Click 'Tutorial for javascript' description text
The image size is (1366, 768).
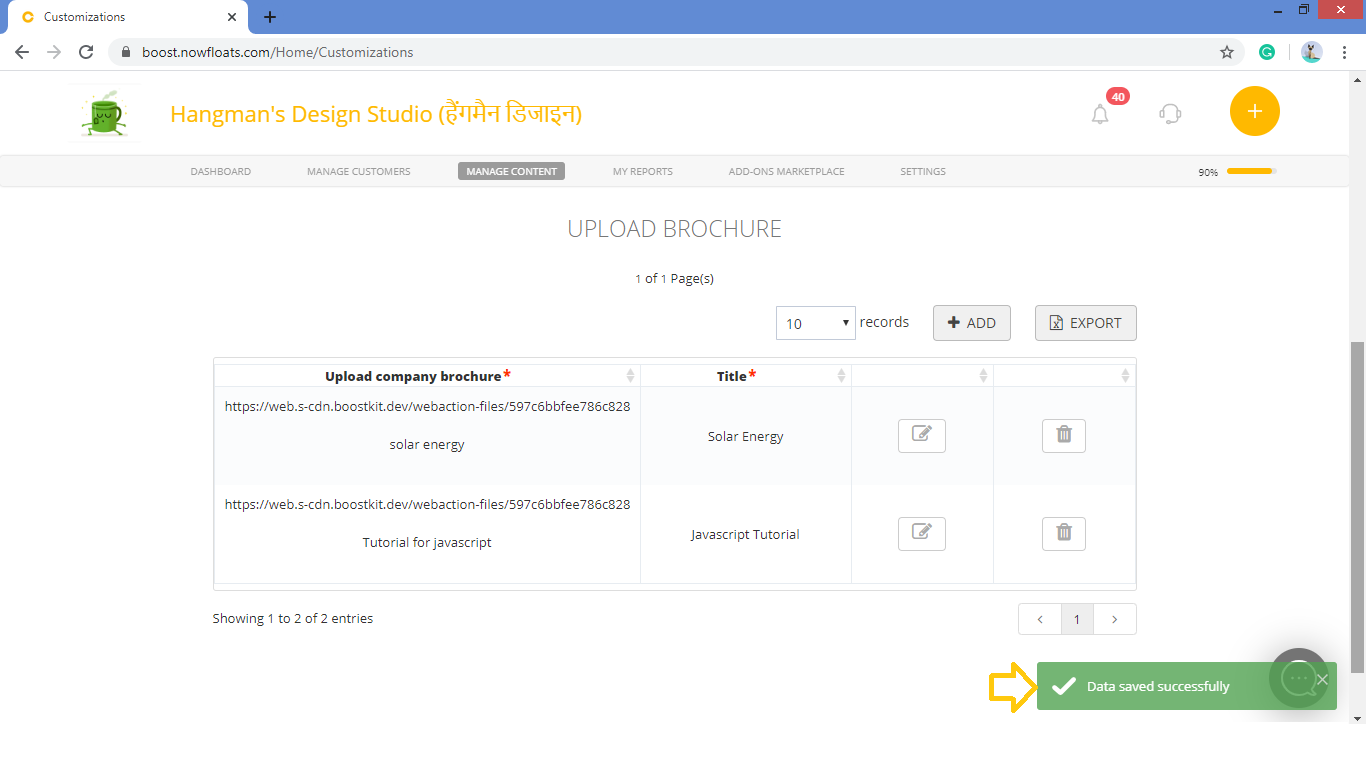(427, 543)
